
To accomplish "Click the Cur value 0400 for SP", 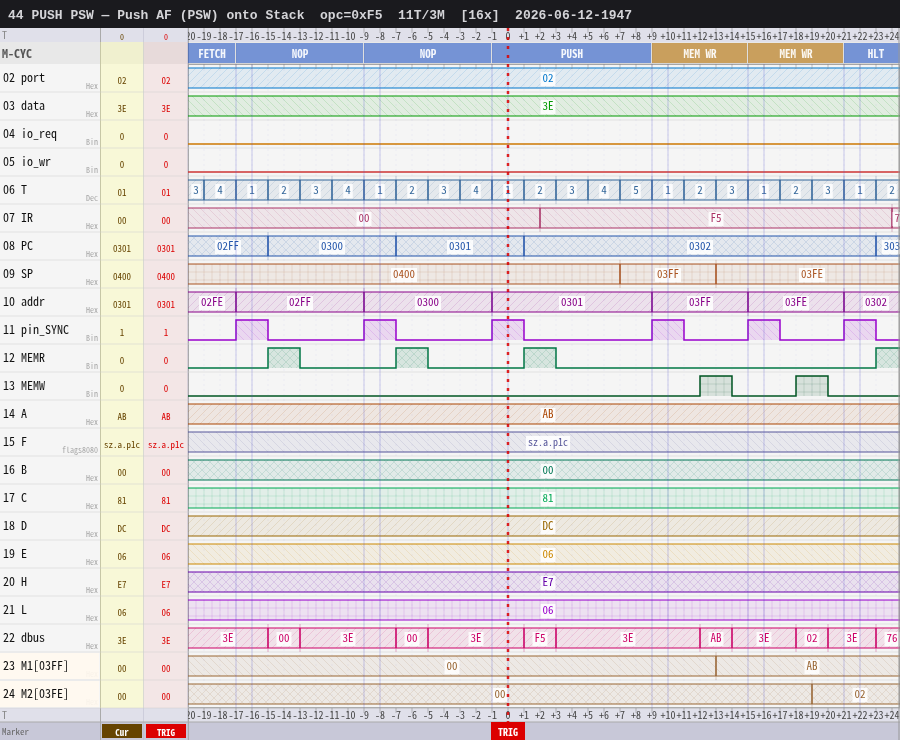I will (x=122, y=277).
